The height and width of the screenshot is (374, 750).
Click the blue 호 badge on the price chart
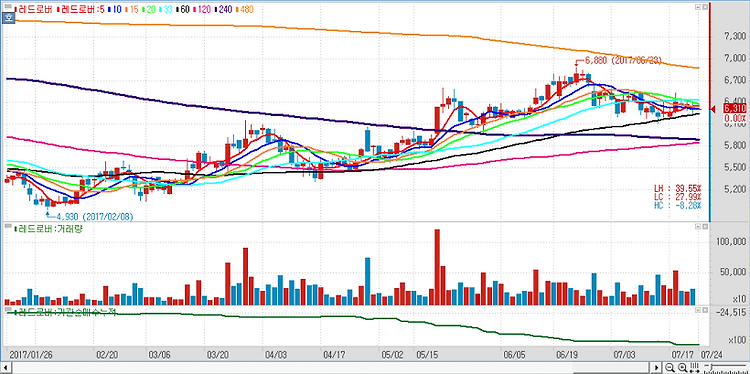[8, 18]
